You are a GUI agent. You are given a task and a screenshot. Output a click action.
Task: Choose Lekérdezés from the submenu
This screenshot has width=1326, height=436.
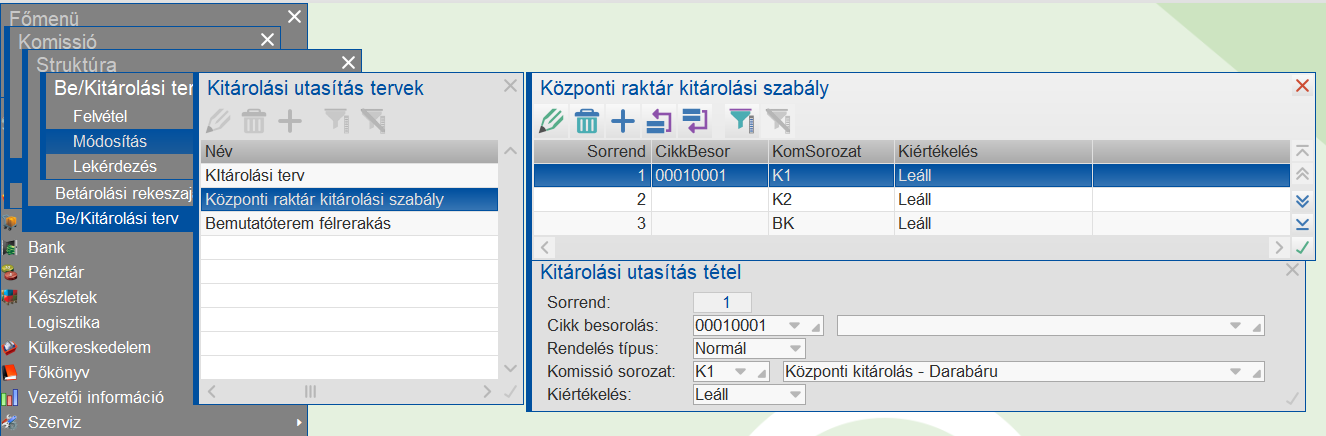click(x=116, y=166)
